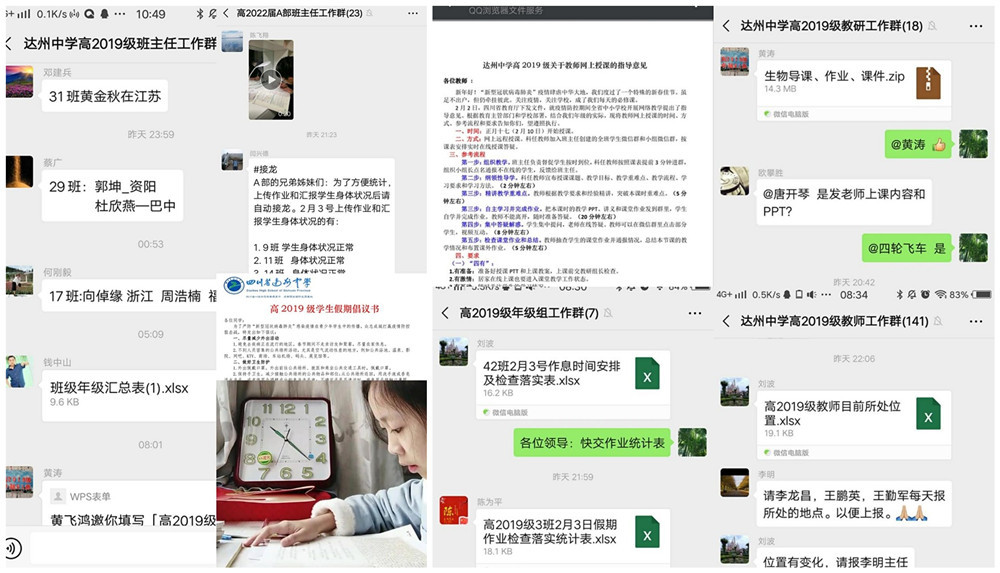Go back from 高2019级年级组工作群

(445, 313)
